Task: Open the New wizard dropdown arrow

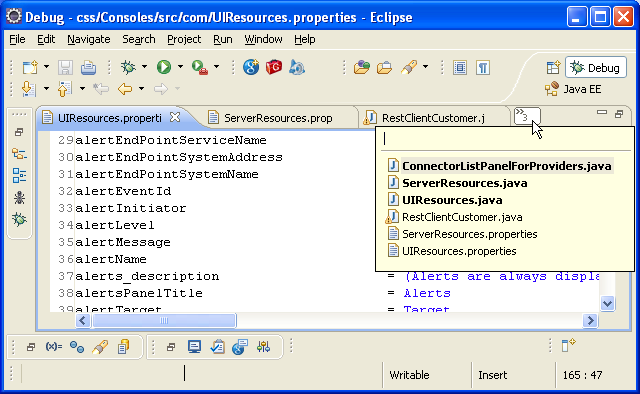Action: 47,67
